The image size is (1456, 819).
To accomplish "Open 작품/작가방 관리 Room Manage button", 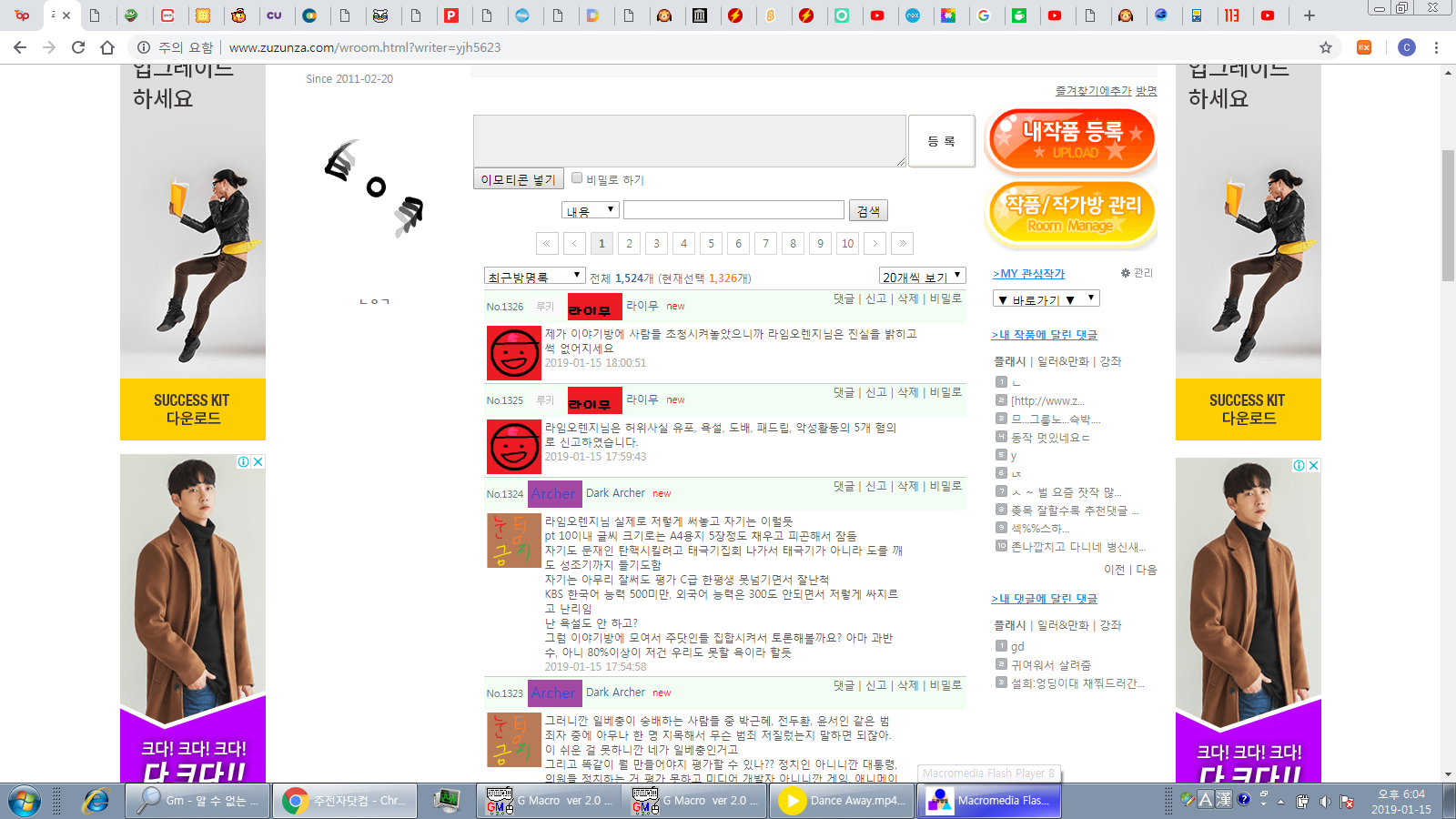I will click(1071, 214).
